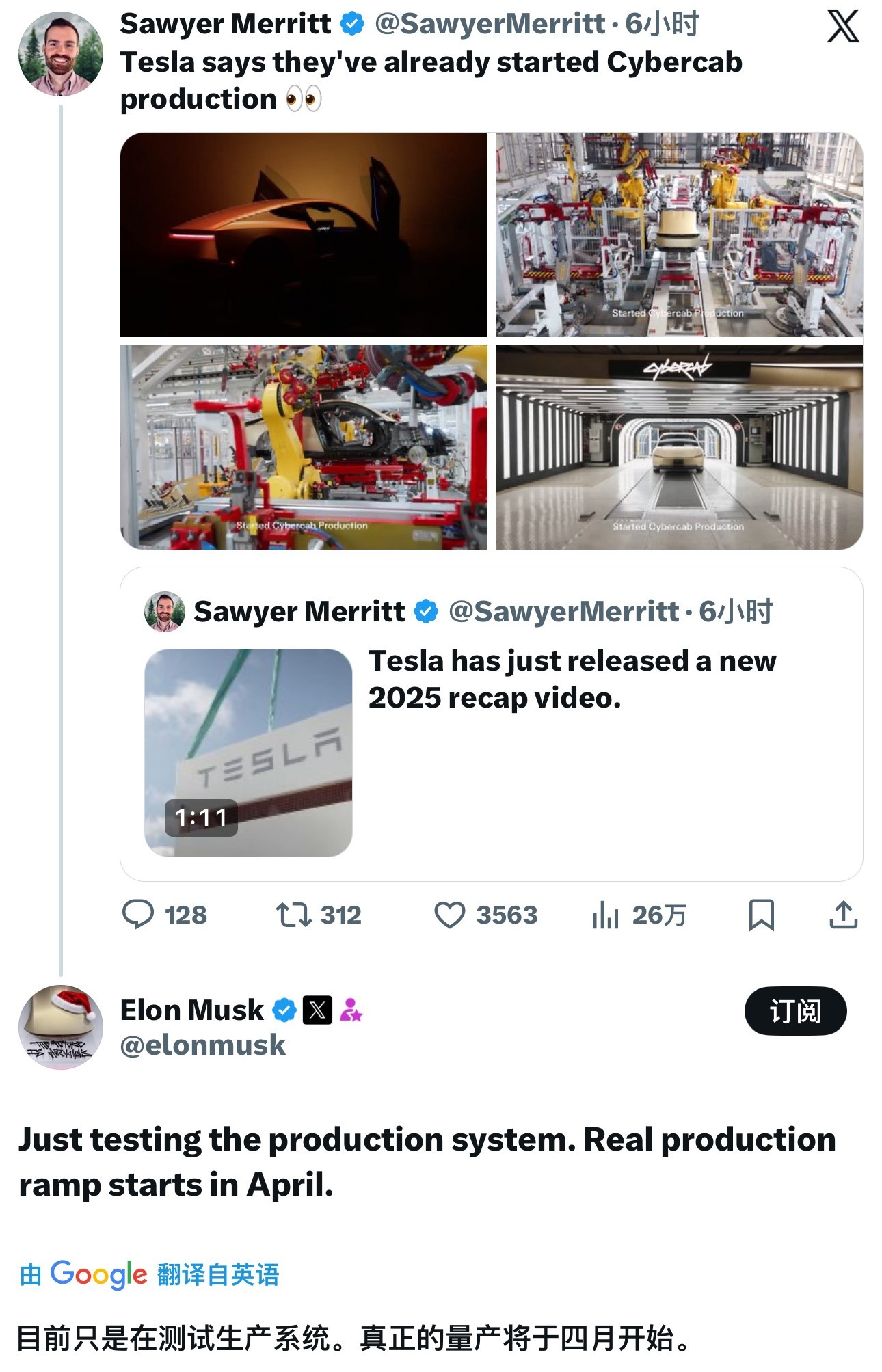Click the pink subscriber star icon
Image resolution: width=882 pixels, height=1372 pixels.
tap(351, 1010)
